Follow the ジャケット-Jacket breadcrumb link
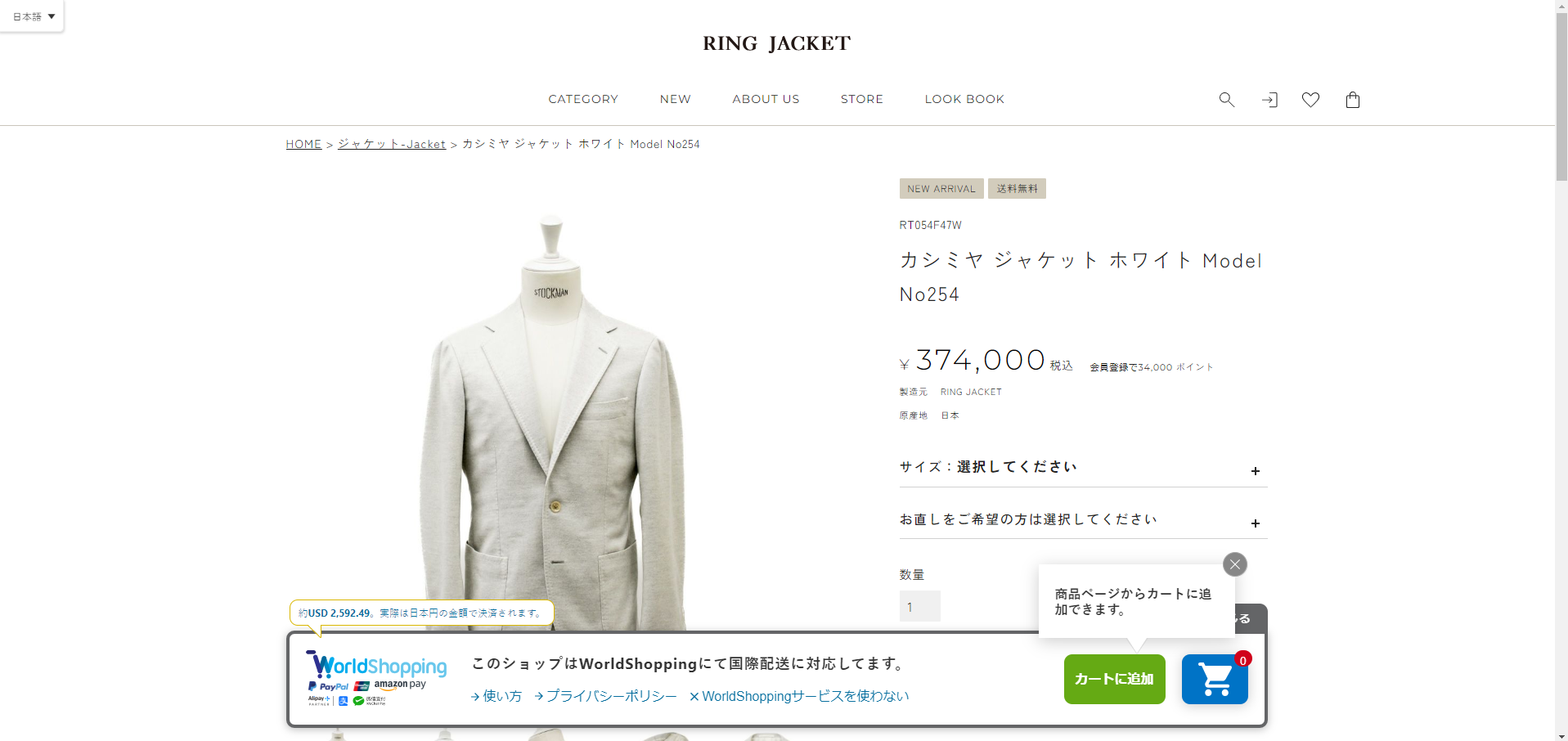1568x741 pixels. click(x=392, y=144)
